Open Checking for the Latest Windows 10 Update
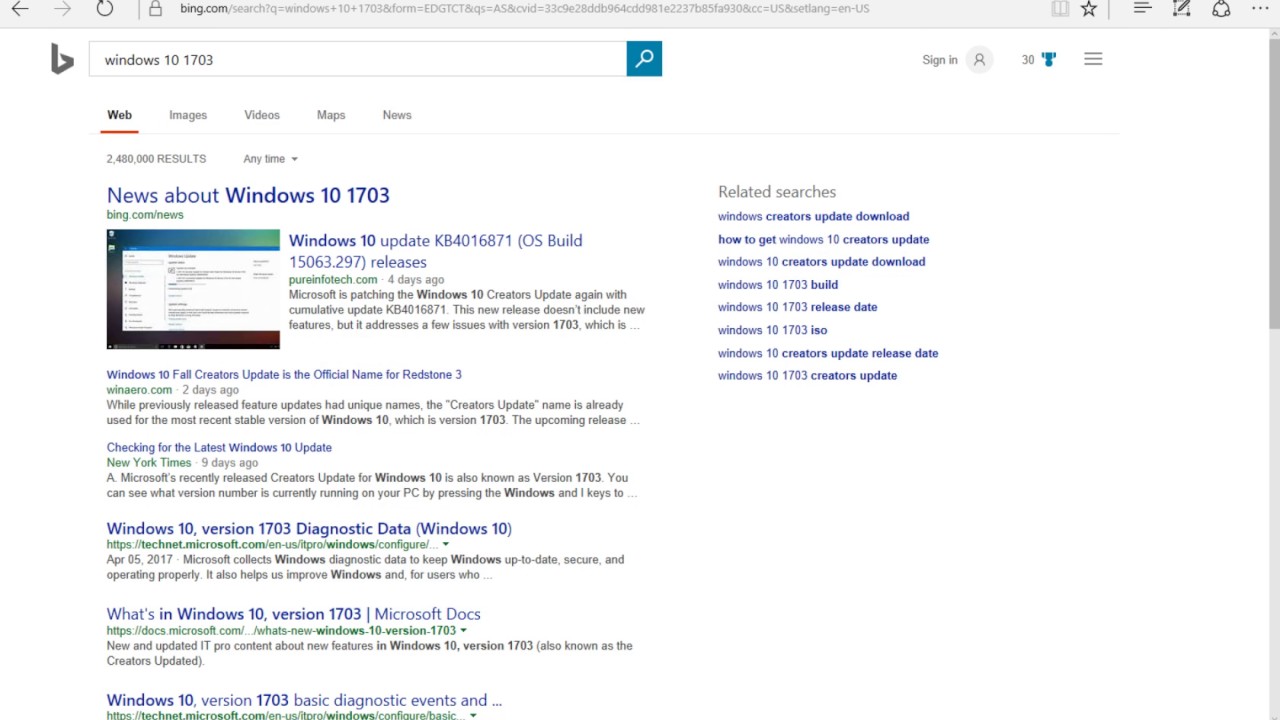Image resolution: width=1280 pixels, height=720 pixels. (219, 448)
